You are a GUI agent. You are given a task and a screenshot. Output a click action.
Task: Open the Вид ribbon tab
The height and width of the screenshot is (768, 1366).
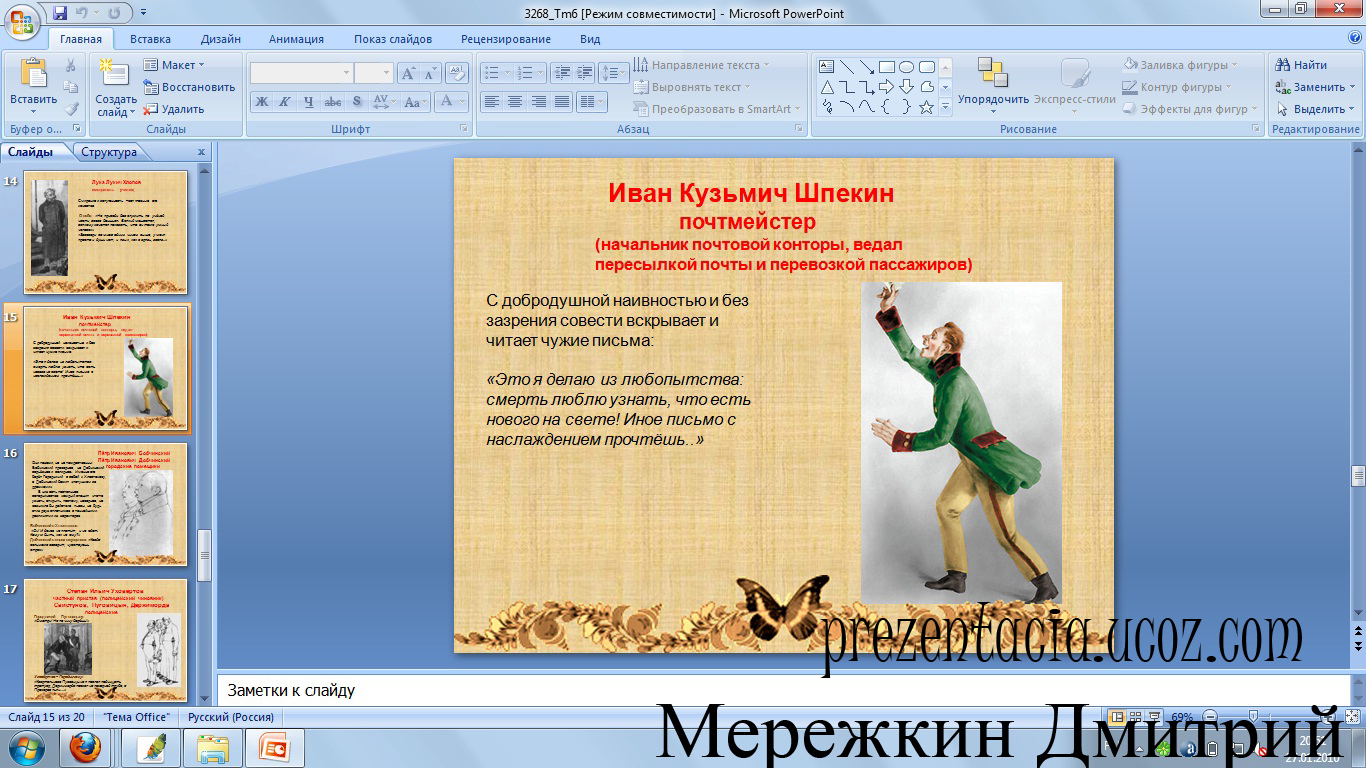[x=590, y=39]
